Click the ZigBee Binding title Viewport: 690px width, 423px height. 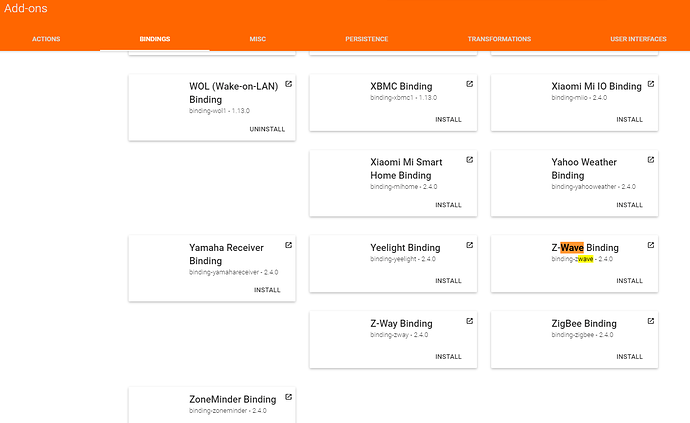click(584, 324)
